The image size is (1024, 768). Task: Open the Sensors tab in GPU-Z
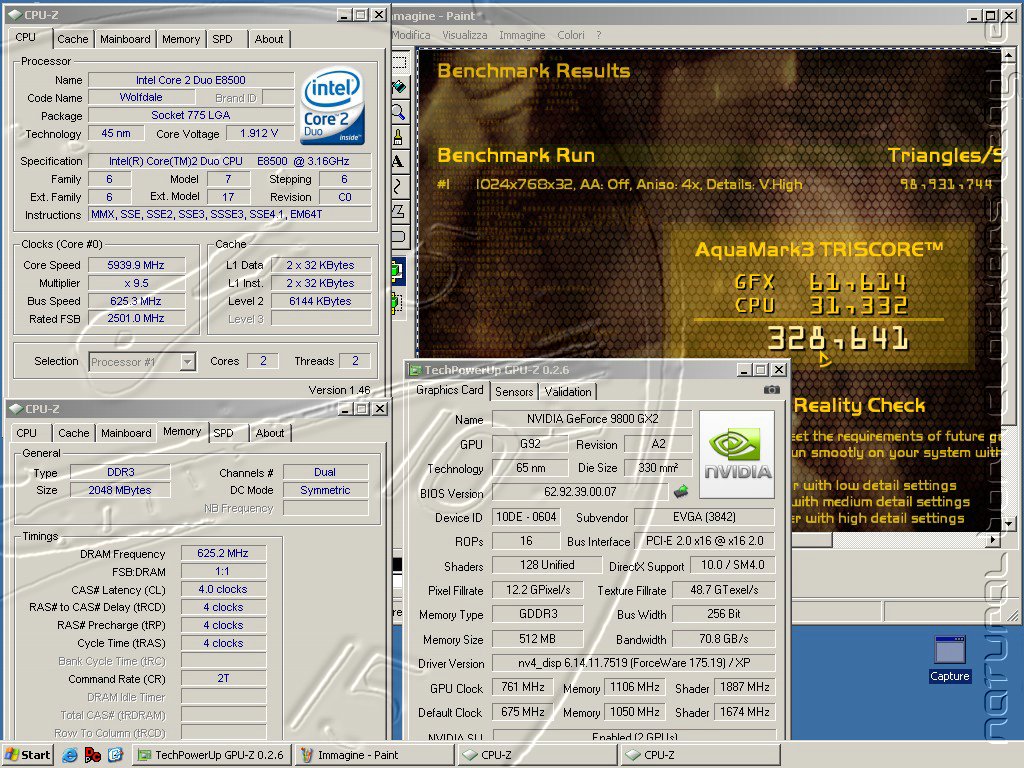514,392
